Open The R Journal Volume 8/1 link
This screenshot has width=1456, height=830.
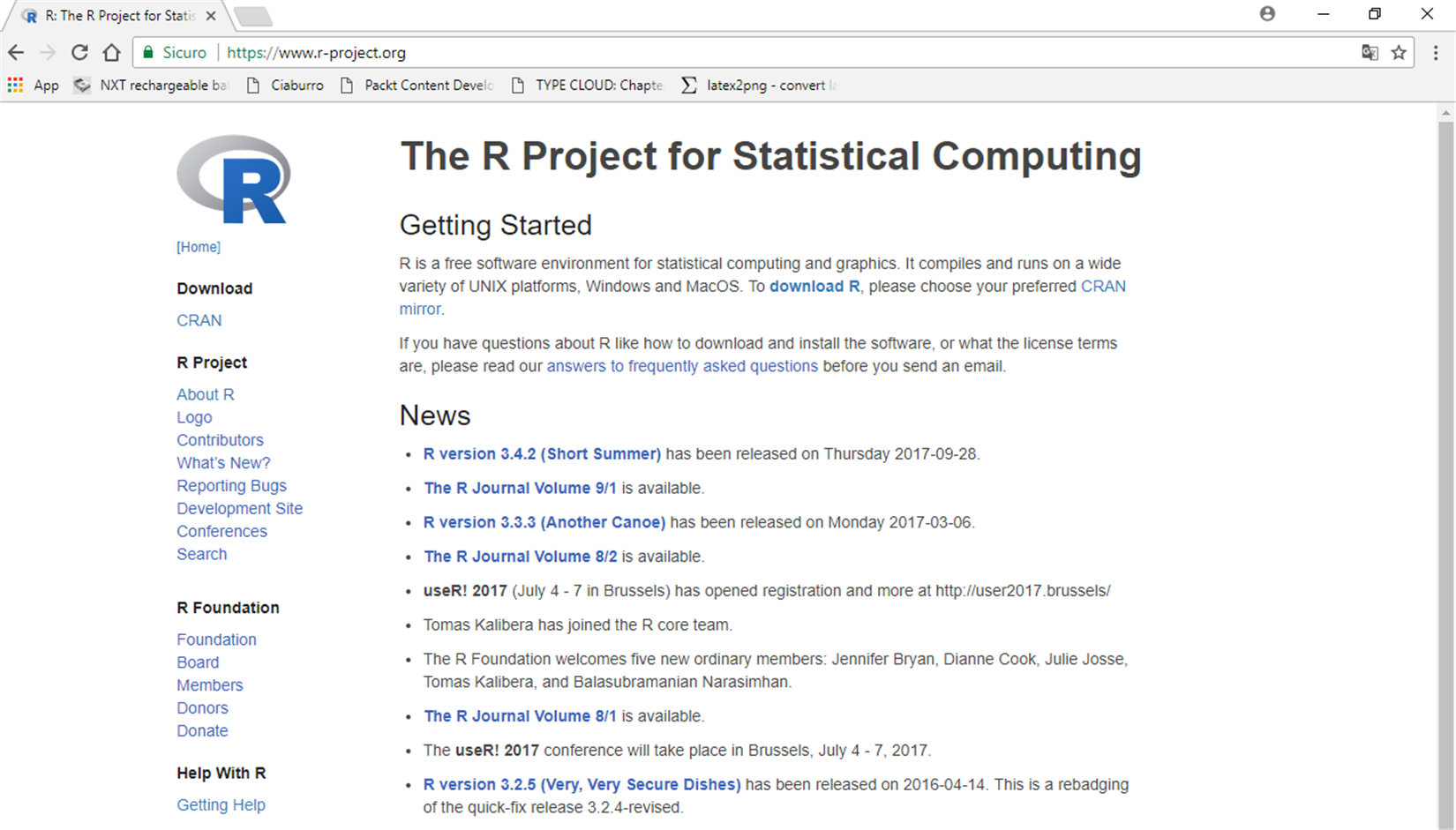coord(520,717)
